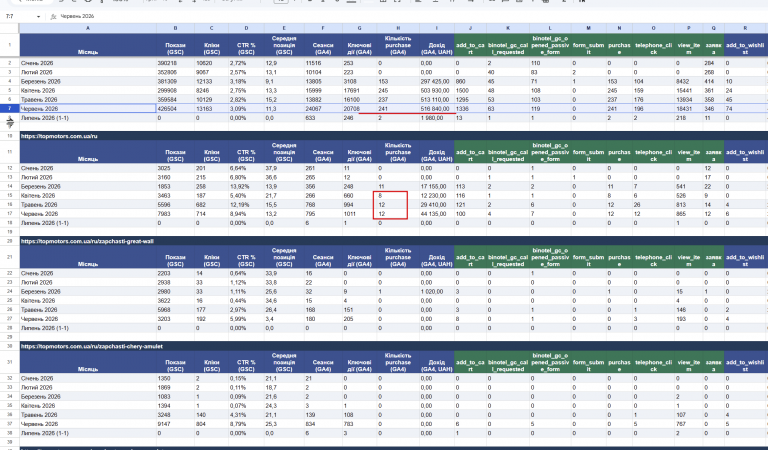Unhide hidden rows via arrows below row 7

point(10,122)
